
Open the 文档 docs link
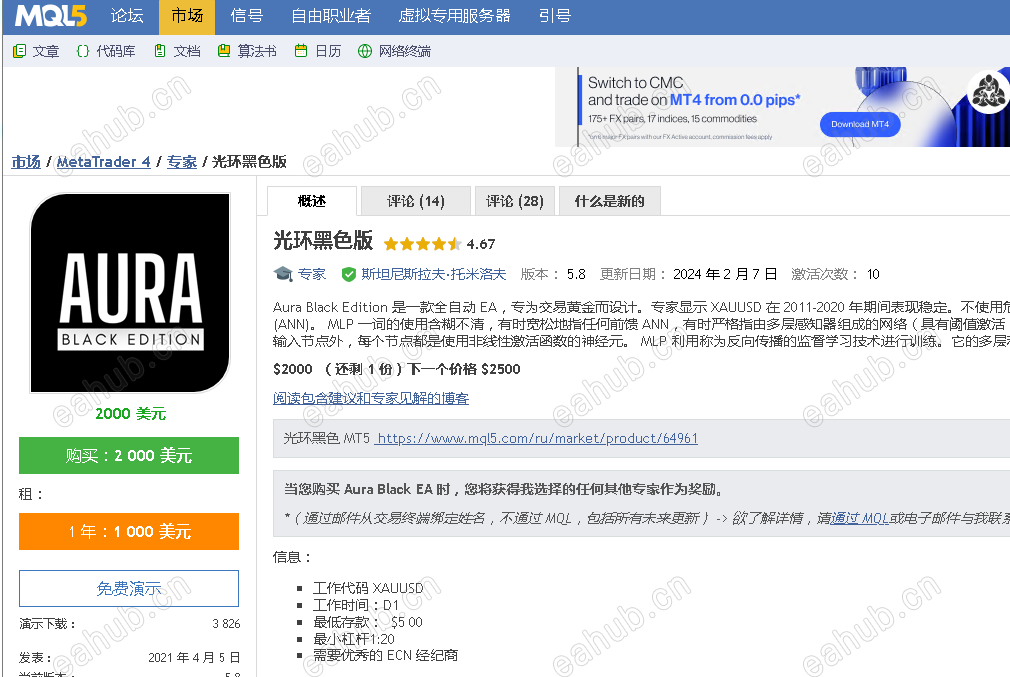187,51
